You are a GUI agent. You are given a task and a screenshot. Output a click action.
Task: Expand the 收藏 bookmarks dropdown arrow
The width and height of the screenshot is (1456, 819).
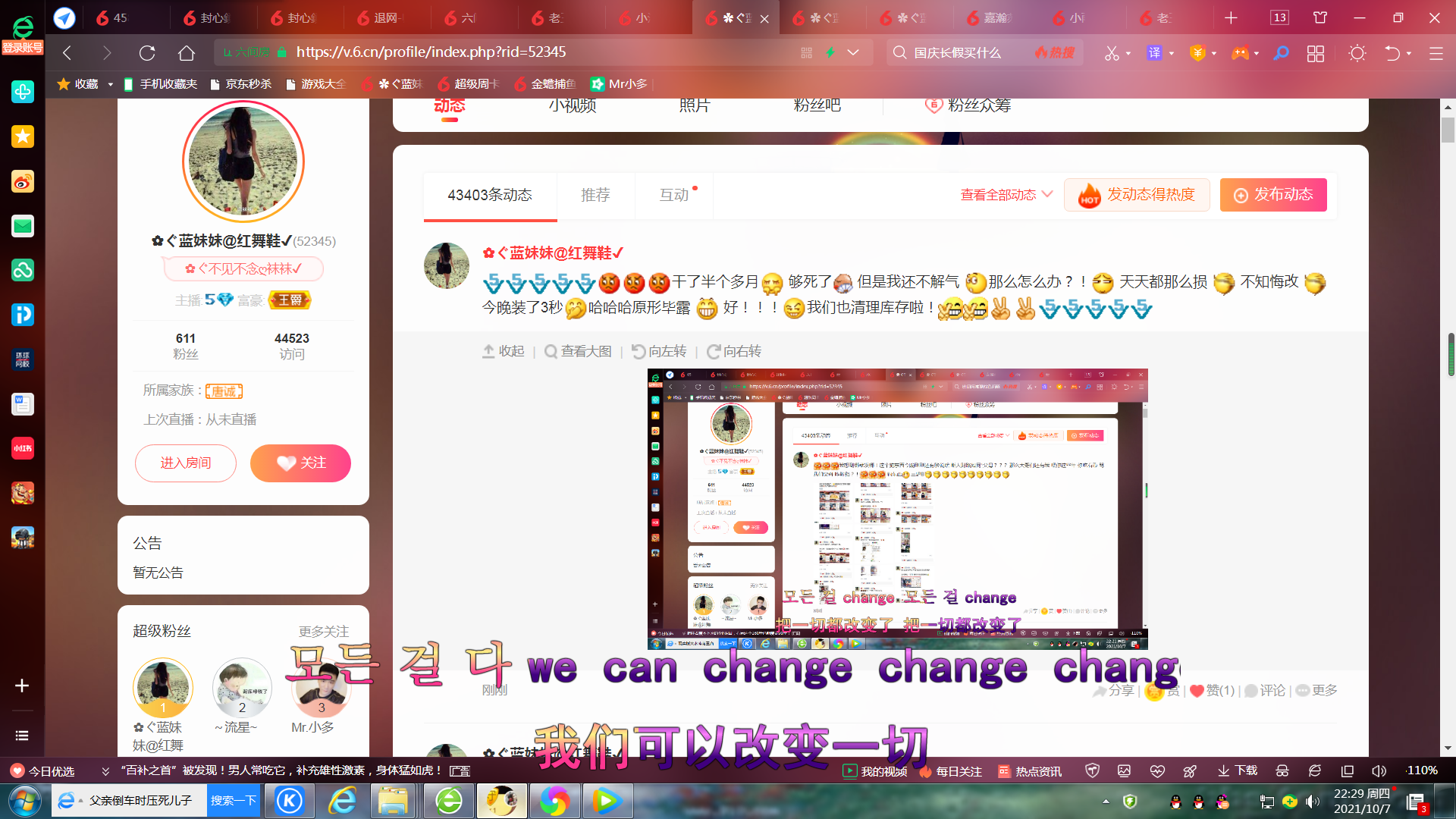[x=110, y=84]
